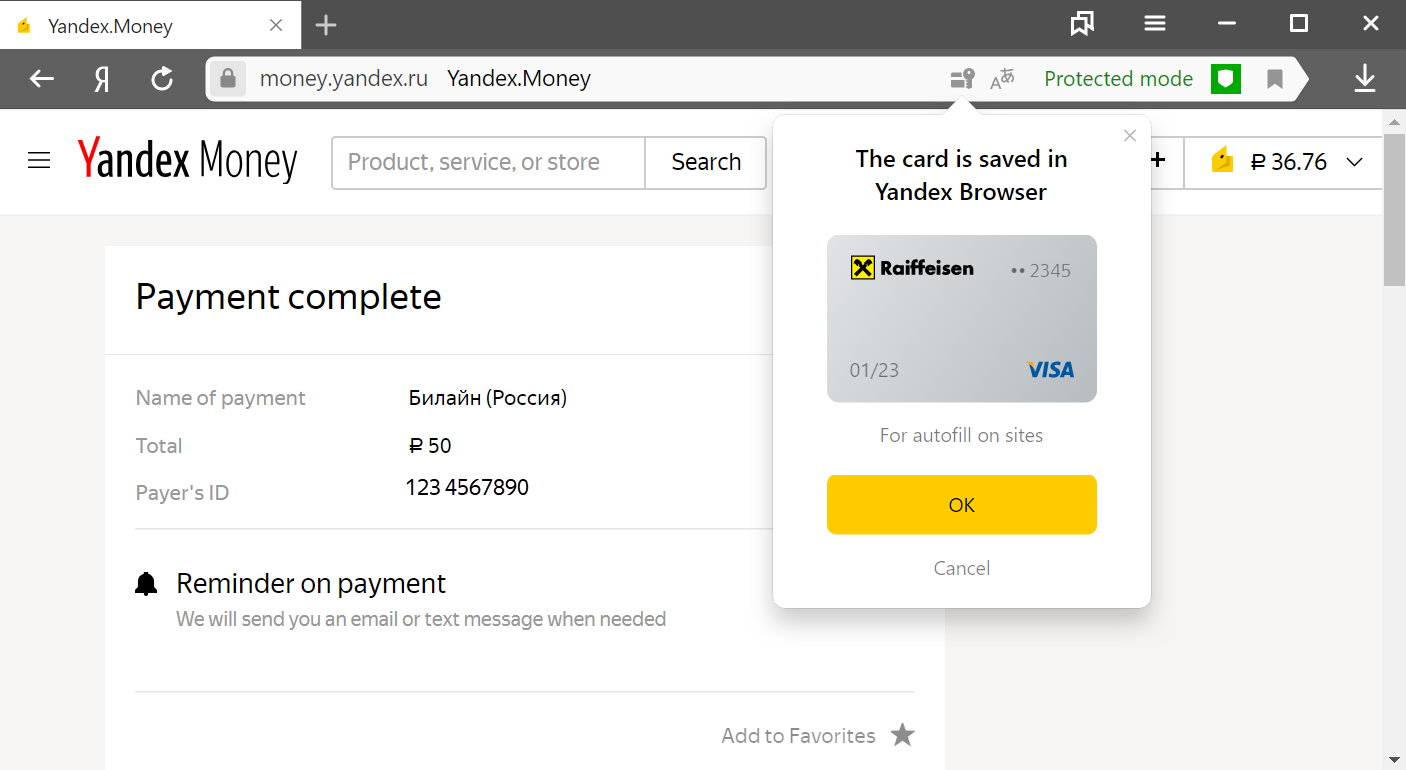Image resolution: width=1406 pixels, height=770 pixels.
Task: Toggle Add to Favorites star
Action: point(903,735)
